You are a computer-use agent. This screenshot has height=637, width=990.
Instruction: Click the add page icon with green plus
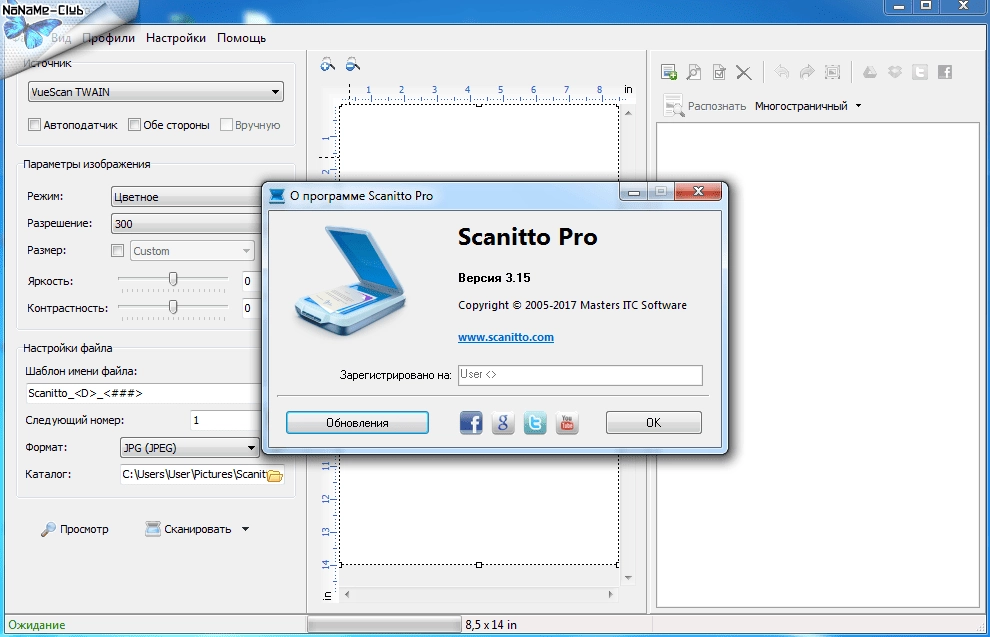tap(669, 72)
